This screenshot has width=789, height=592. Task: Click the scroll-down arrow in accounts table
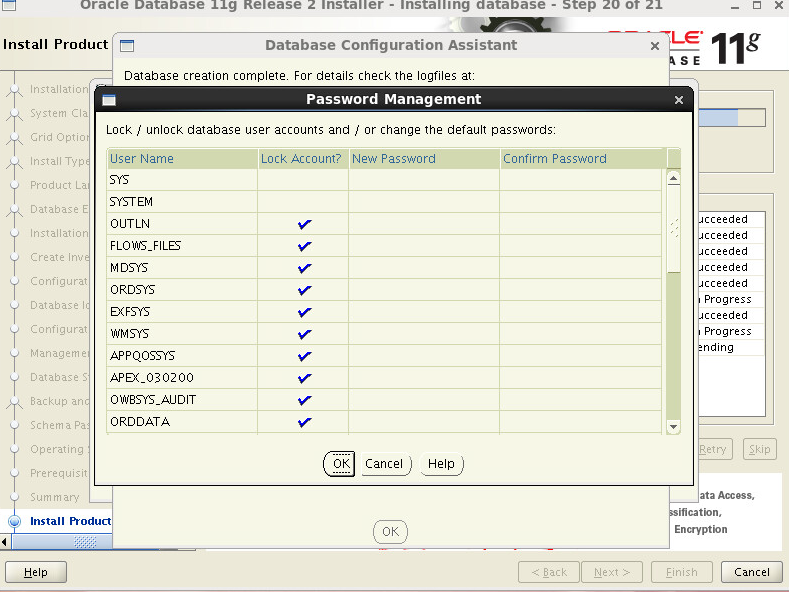pos(674,427)
